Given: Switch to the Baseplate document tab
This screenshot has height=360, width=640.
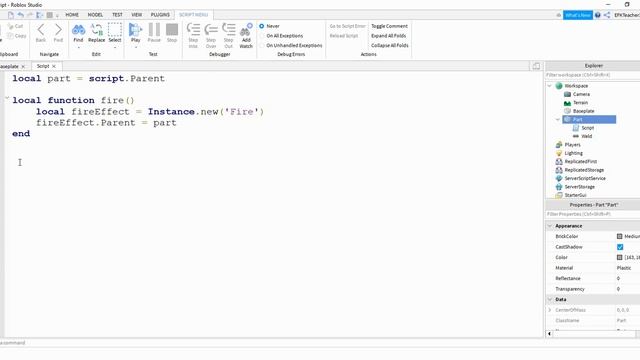Looking at the screenshot, I should [x=9, y=66].
